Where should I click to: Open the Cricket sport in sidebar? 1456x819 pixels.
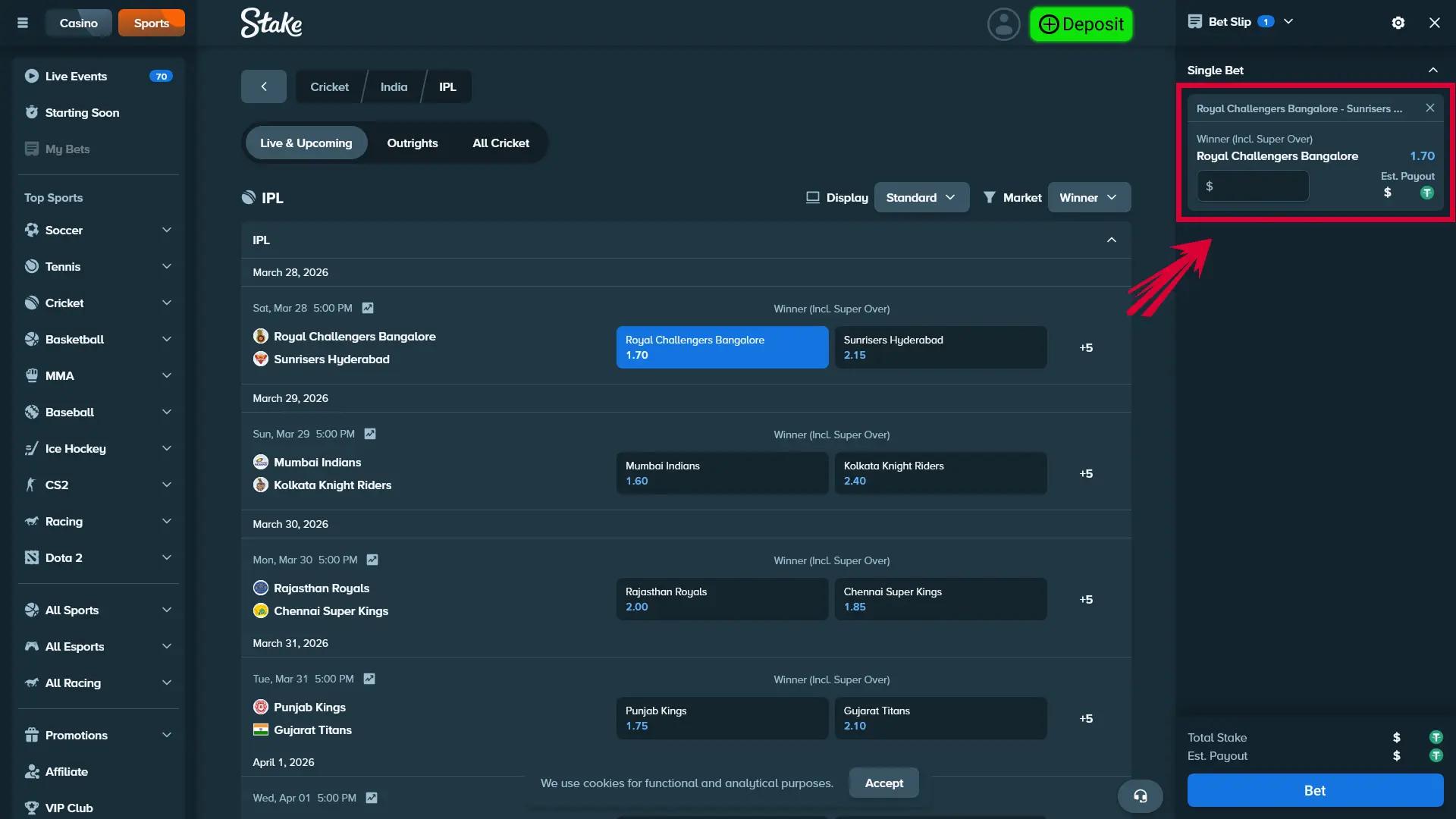click(64, 303)
